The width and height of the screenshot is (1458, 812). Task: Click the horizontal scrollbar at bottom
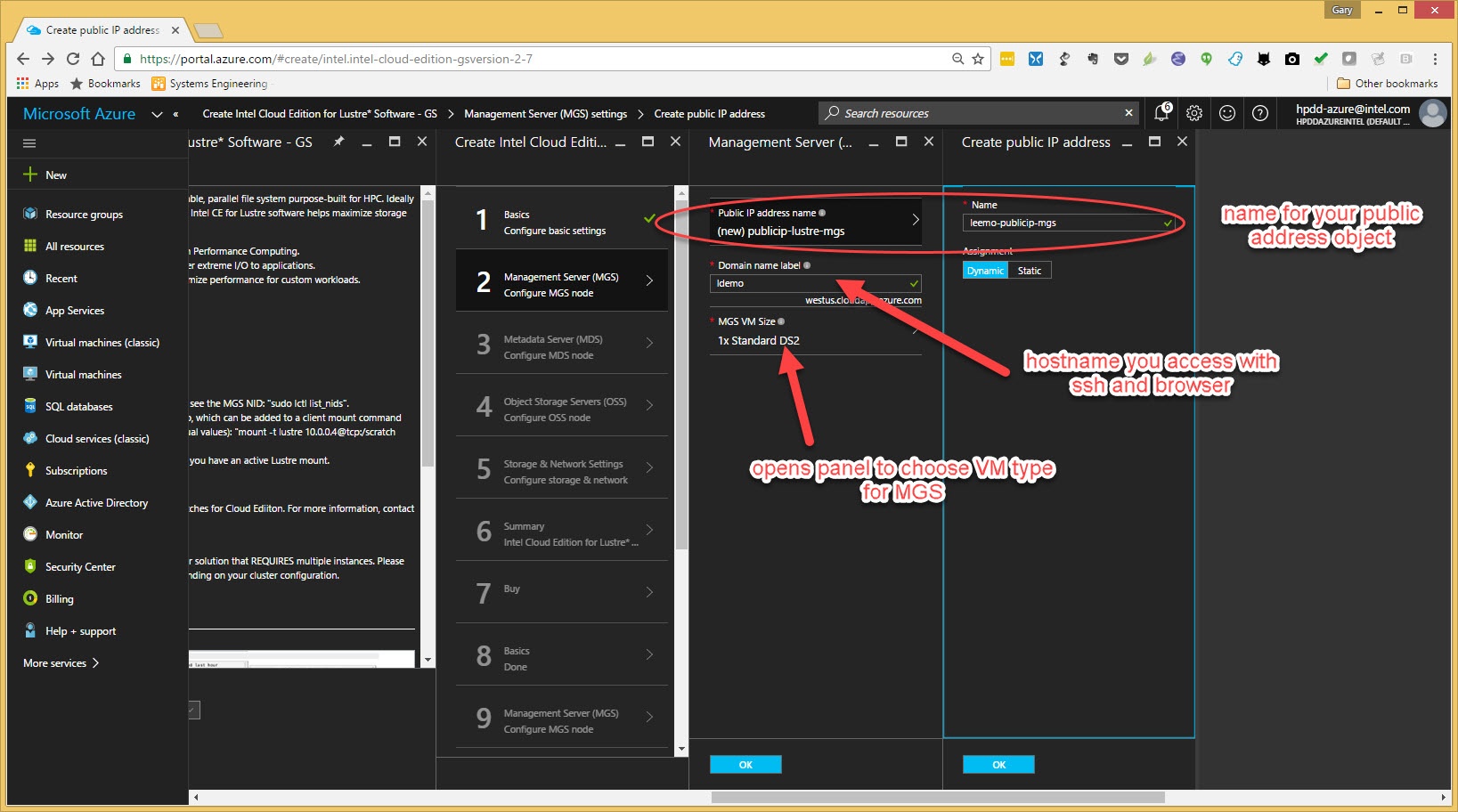937,797
